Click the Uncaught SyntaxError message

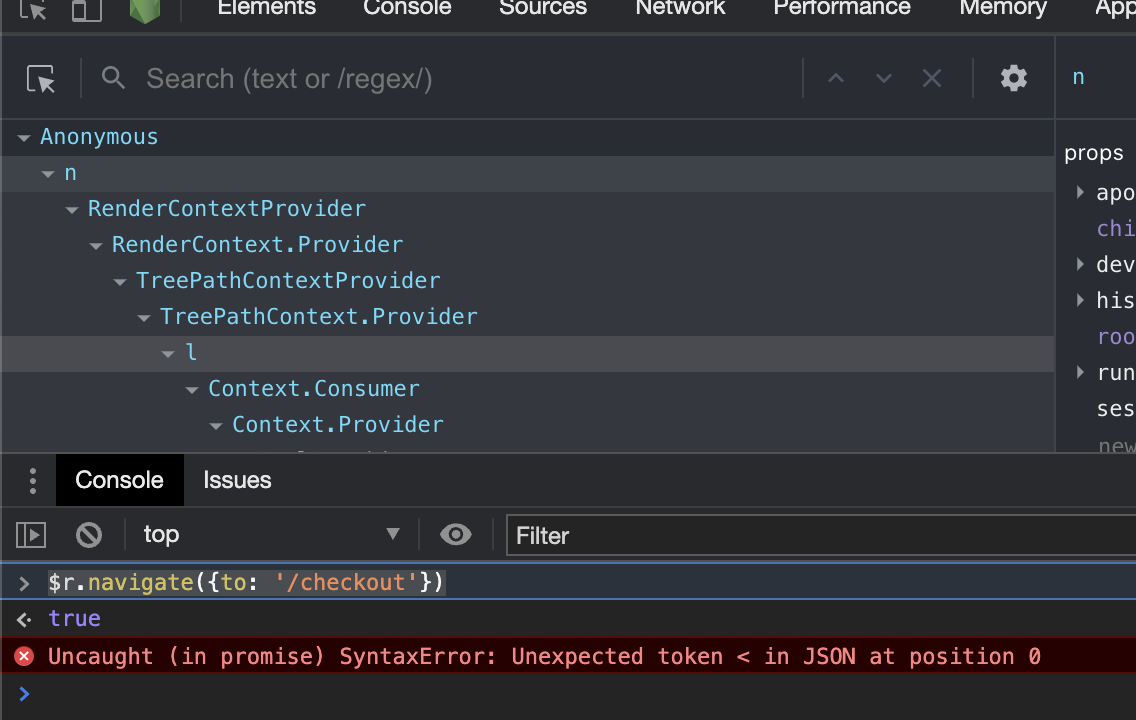pos(544,656)
